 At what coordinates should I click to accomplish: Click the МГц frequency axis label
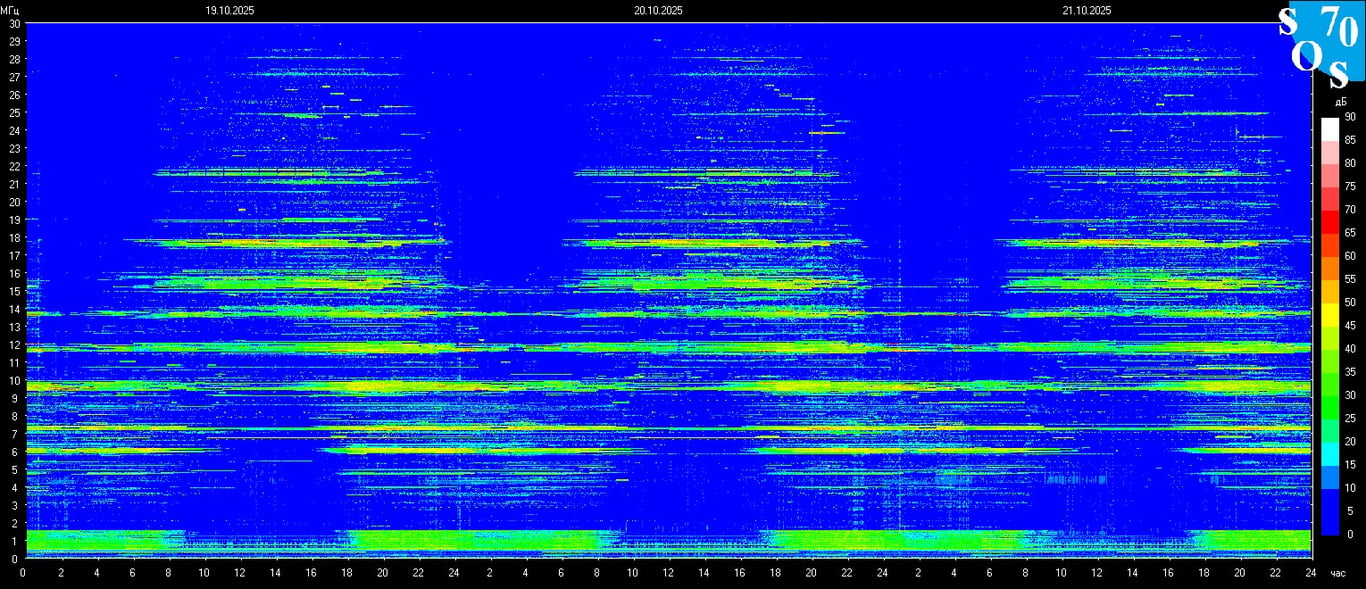(10, 10)
